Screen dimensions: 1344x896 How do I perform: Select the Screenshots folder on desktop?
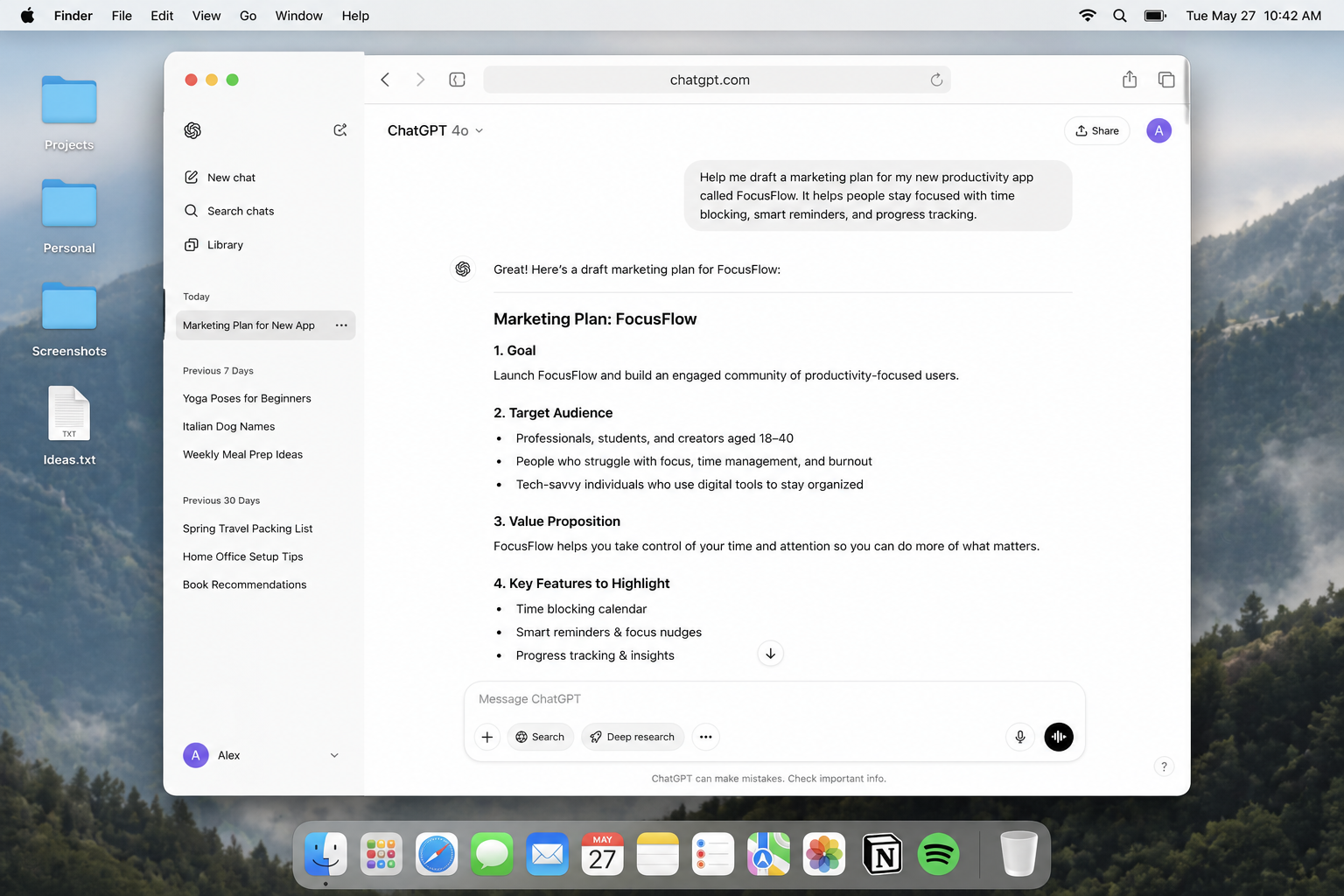point(69,319)
